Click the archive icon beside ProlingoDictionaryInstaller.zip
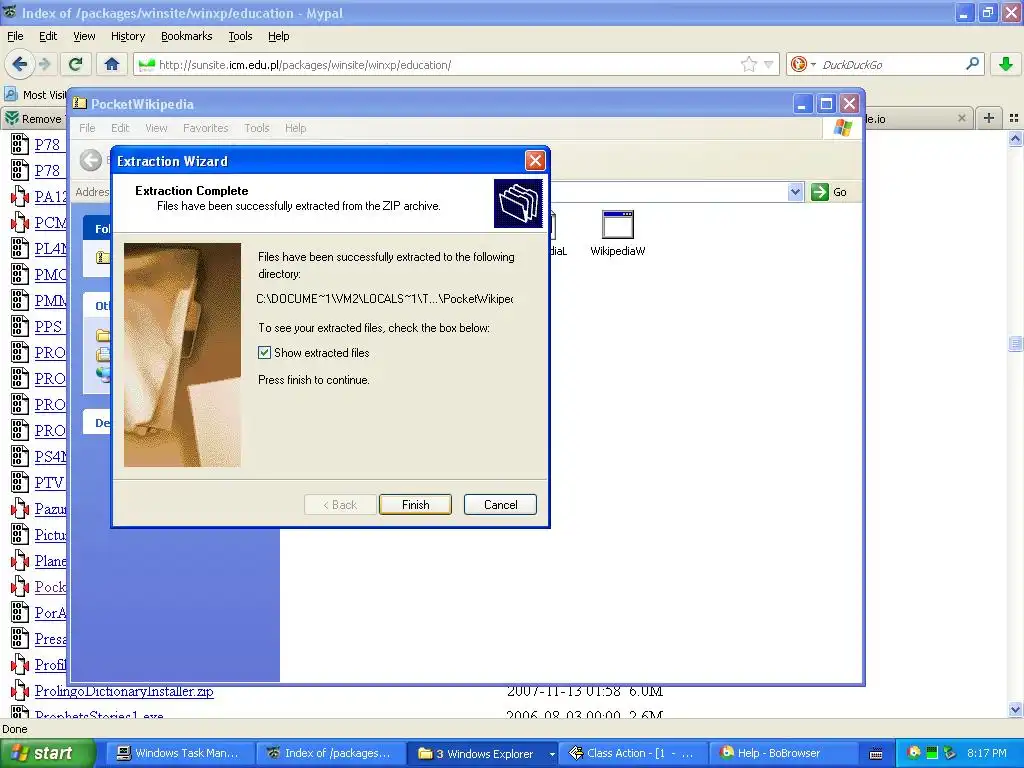Viewport: 1024px width, 768px height. tap(20, 691)
